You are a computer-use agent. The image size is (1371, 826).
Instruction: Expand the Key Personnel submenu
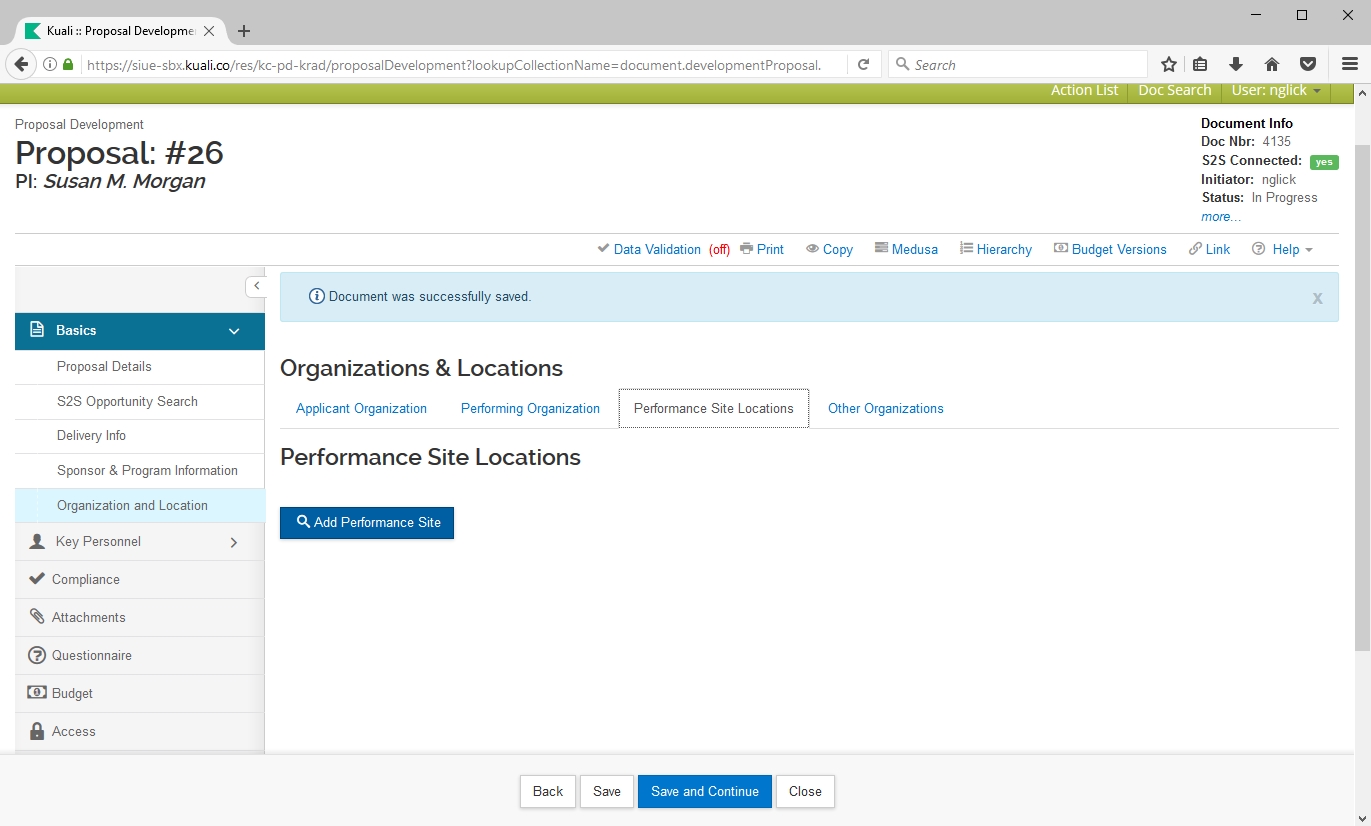(x=234, y=542)
